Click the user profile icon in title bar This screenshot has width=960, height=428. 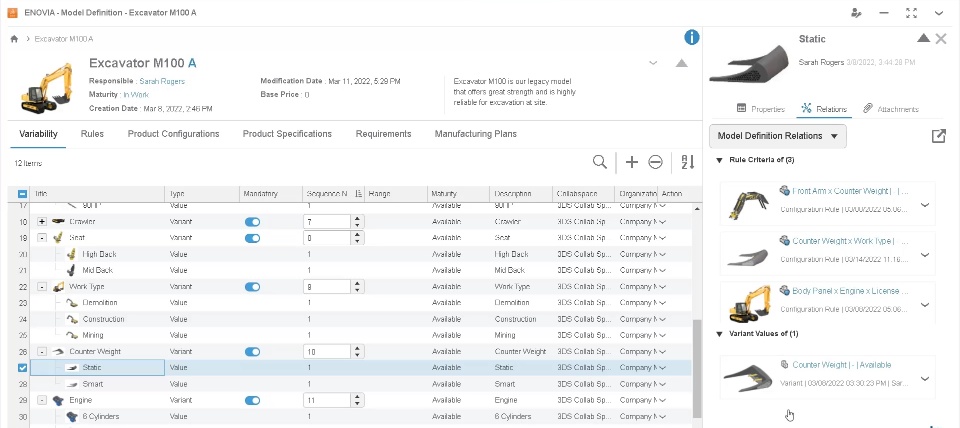pyautogui.click(x=856, y=12)
